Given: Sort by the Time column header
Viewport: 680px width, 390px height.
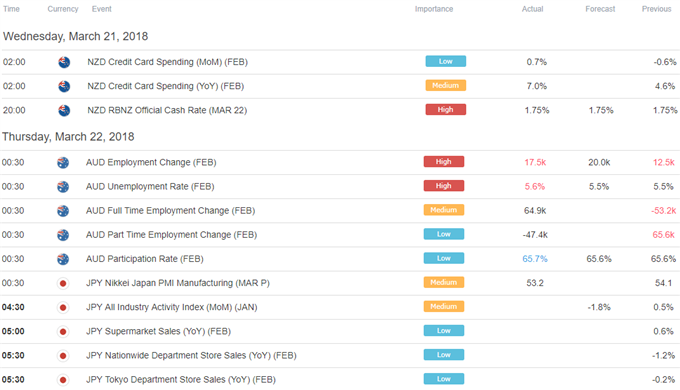Looking at the screenshot, I should (x=11, y=9).
